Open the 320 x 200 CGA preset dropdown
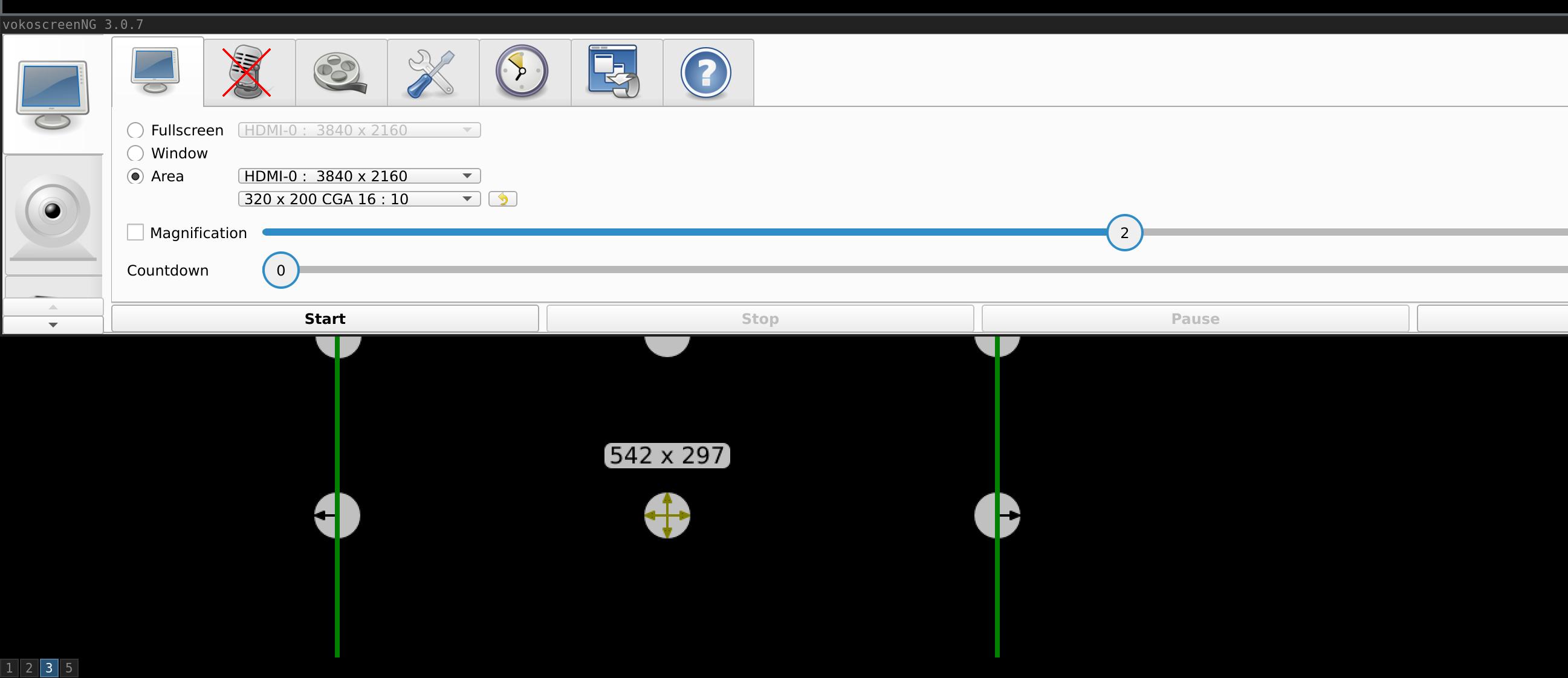 coord(358,198)
